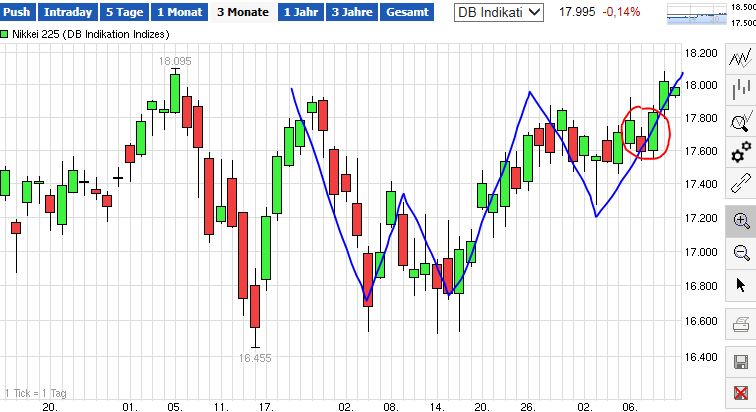Show the 3 Jahre timeframe
This screenshot has height=412, width=756.
point(352,12)
